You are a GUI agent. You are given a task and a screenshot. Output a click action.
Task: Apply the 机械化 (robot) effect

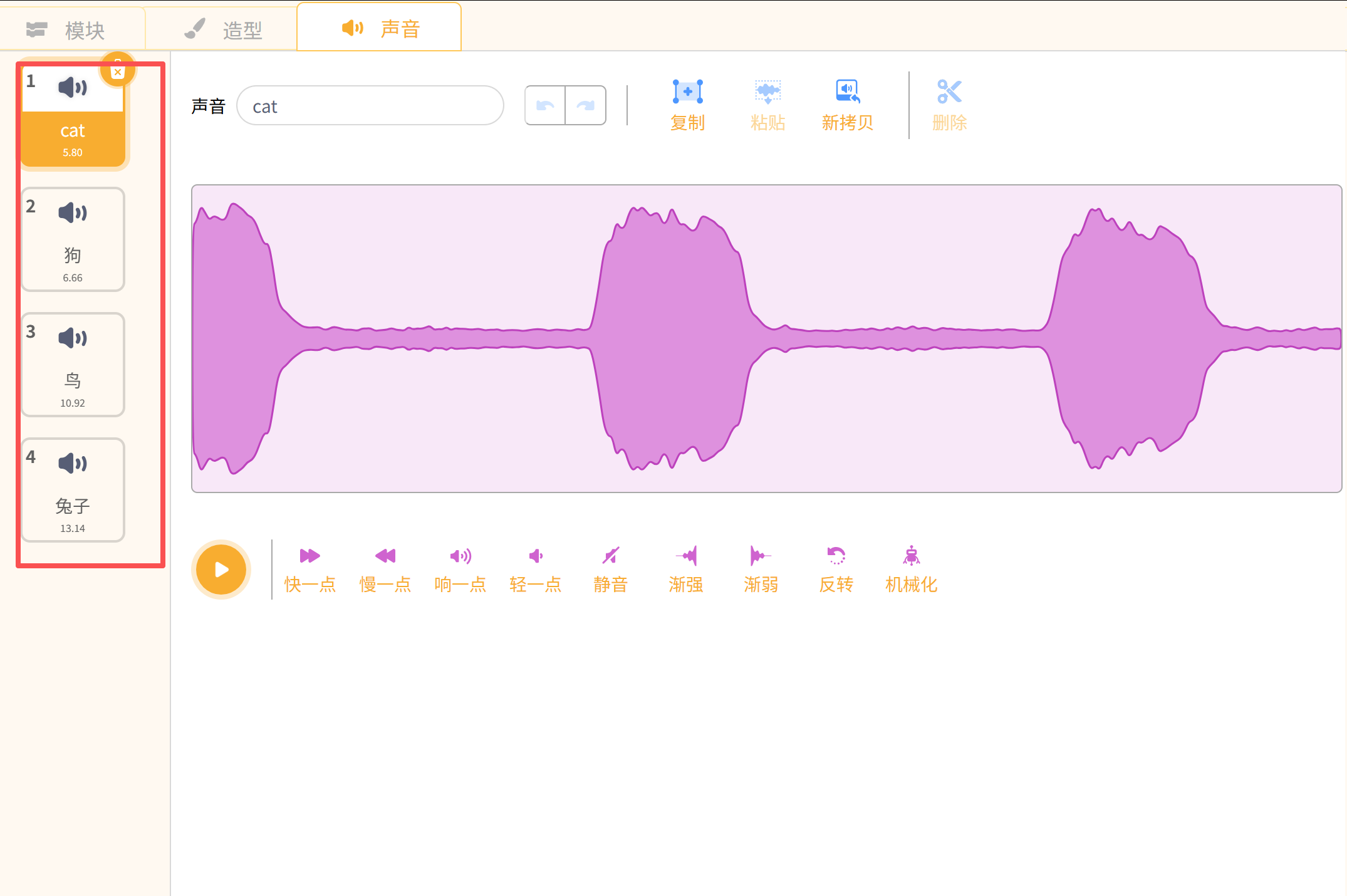pyautogui.click(x=911, y=556)
